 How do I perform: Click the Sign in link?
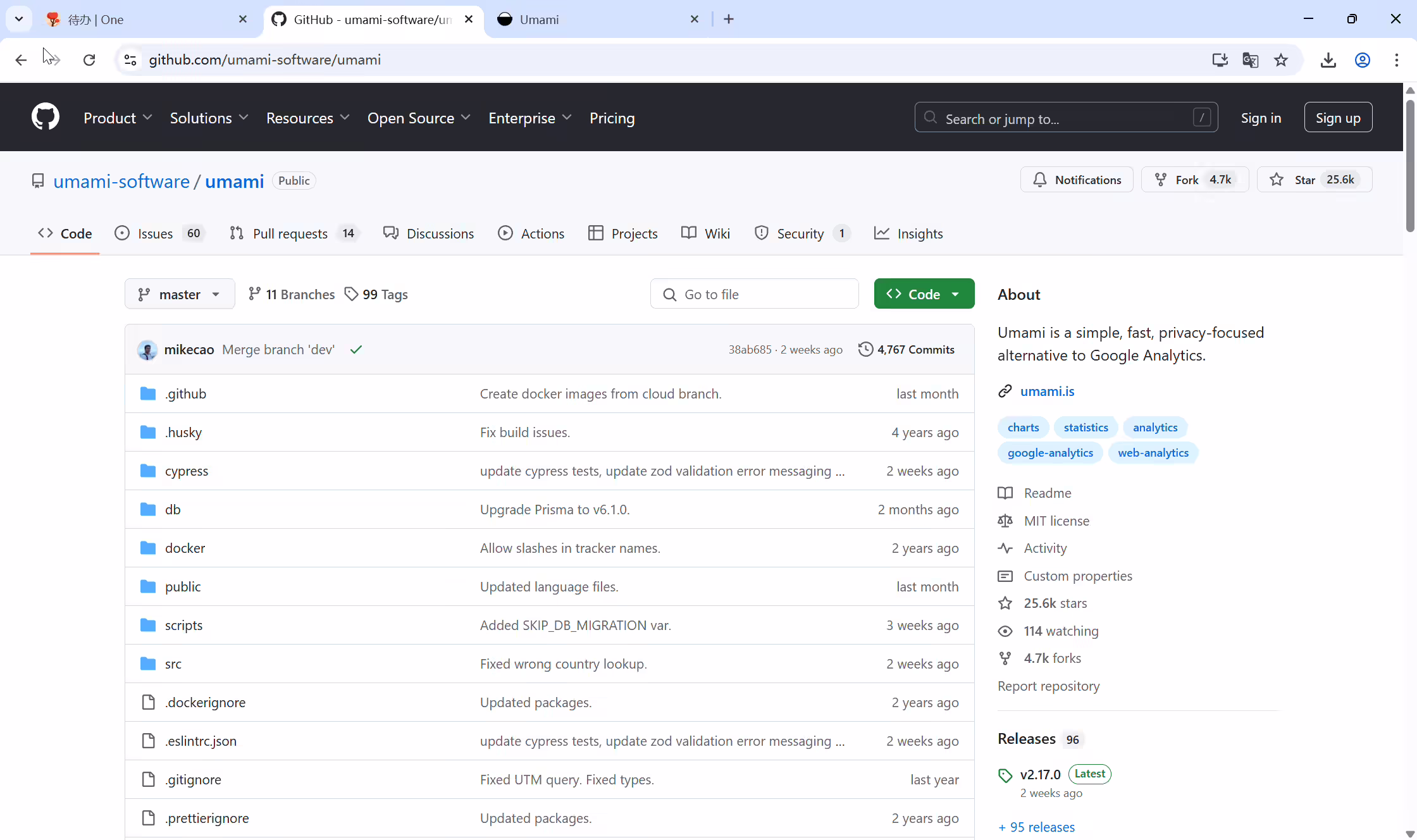coord(1261,118)
